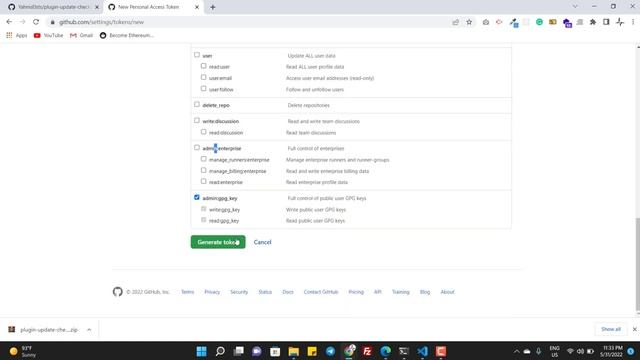Enable the user scope checkbox
Image resolution: width=640 pixels, height=360 pixels.
pos(197,55)
